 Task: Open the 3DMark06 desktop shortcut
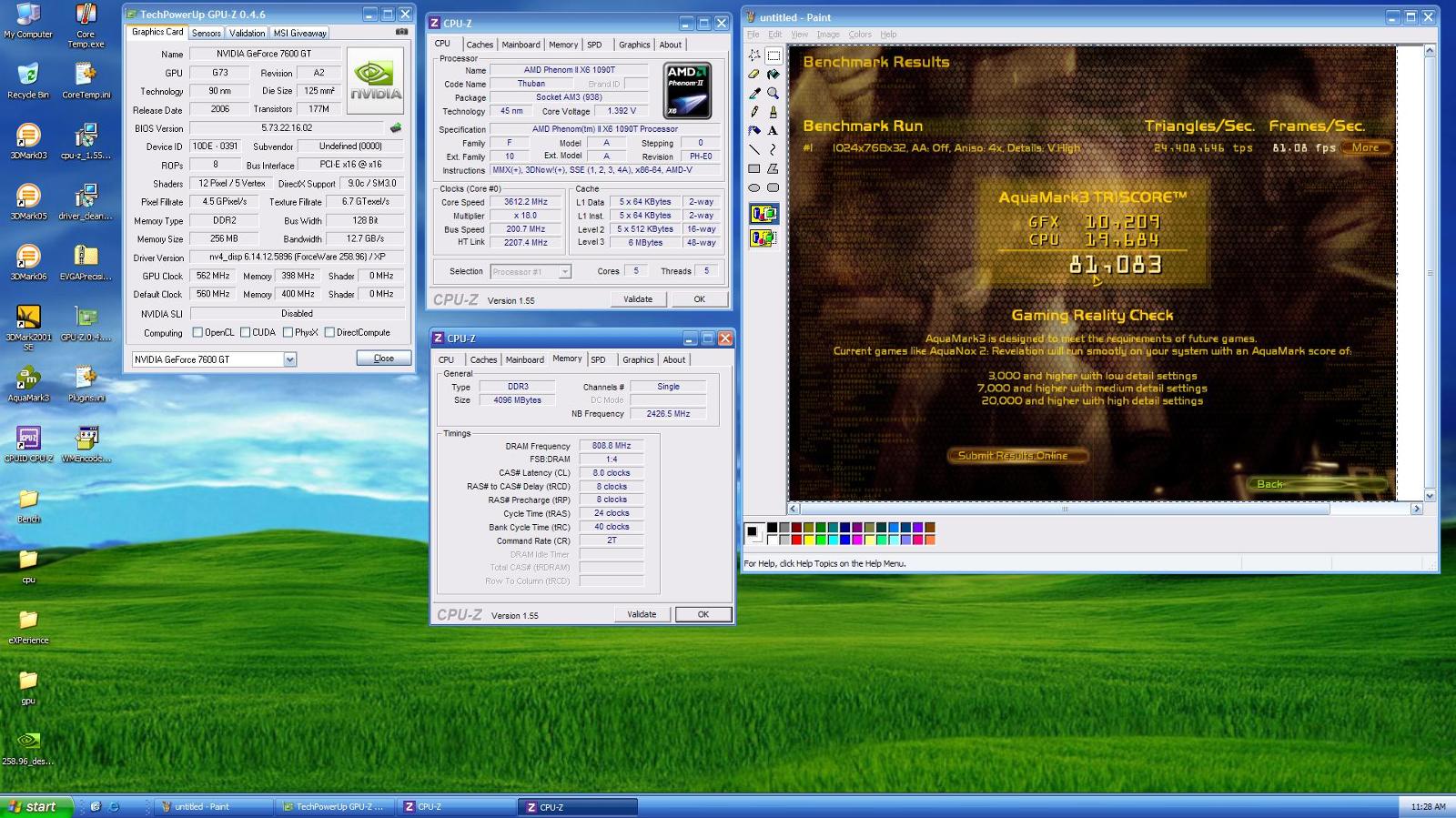[28, 262]
